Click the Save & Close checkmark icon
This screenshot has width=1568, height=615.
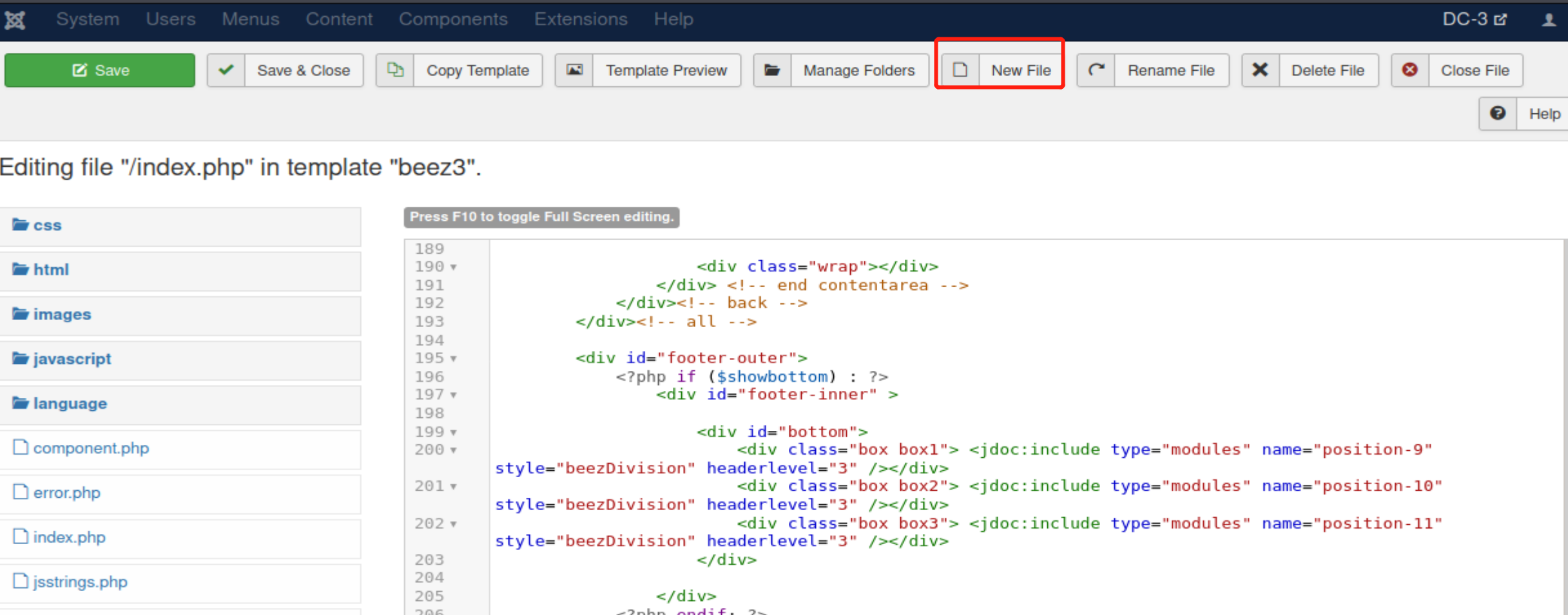click(x=226, y=70)
